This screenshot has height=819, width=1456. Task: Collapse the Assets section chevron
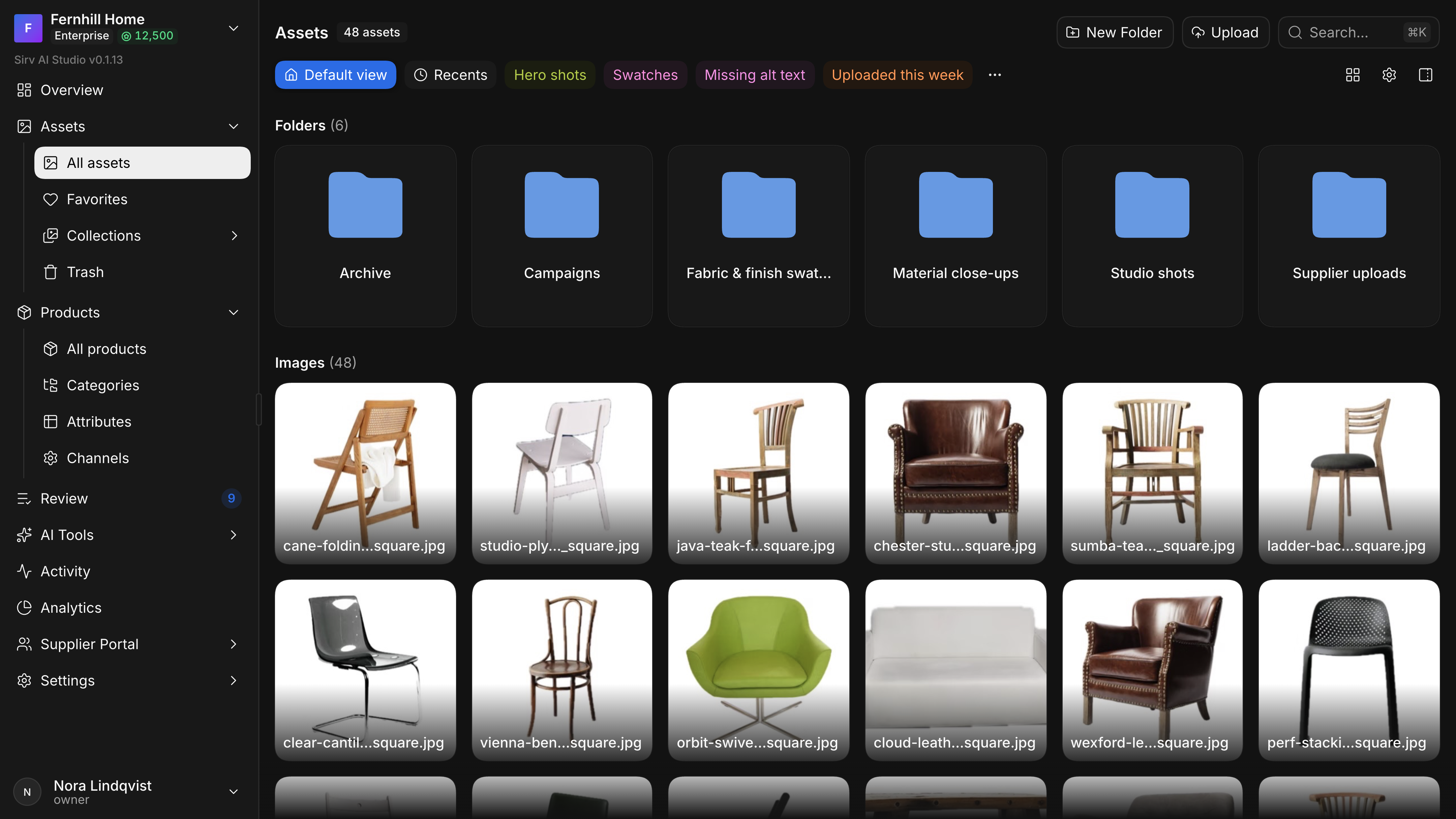click(234, 126)
